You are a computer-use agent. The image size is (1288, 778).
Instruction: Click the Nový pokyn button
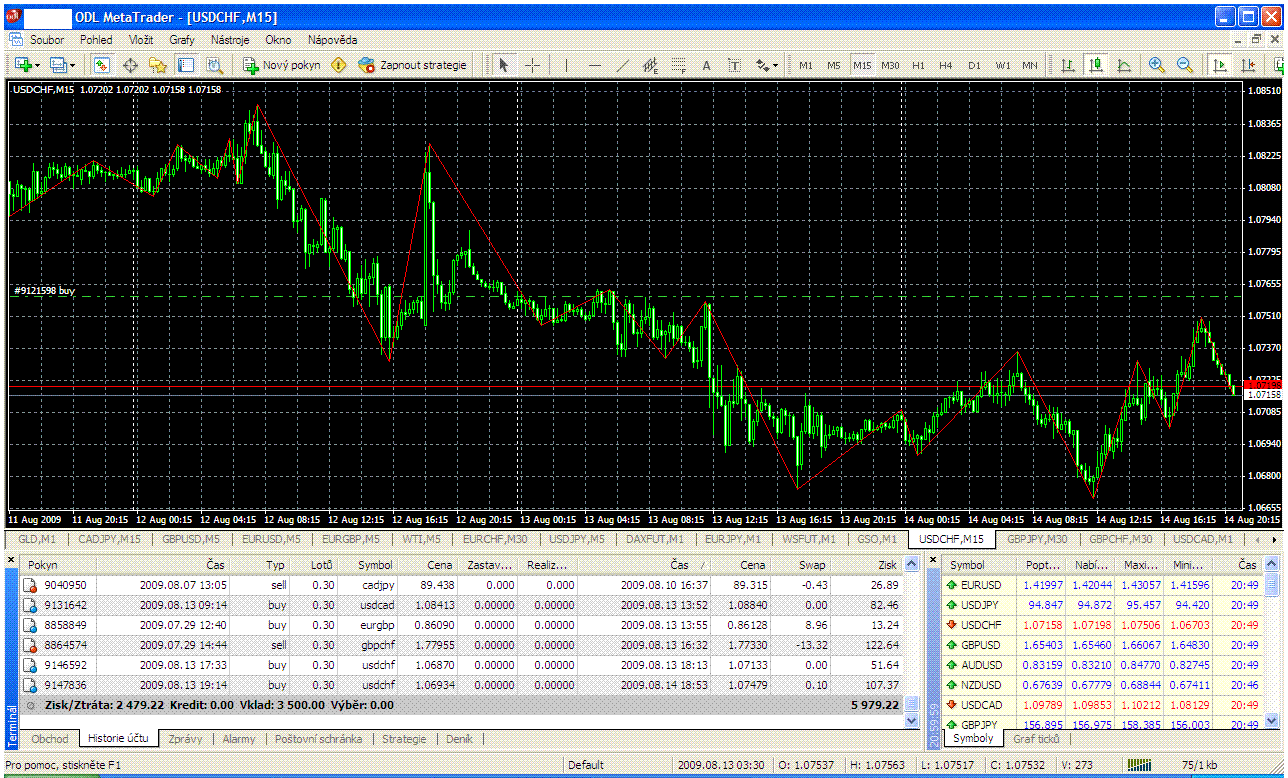point(282,65)
